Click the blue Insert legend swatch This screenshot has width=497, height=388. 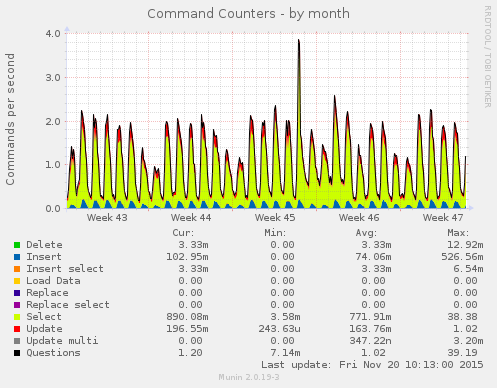pos(17,257)
